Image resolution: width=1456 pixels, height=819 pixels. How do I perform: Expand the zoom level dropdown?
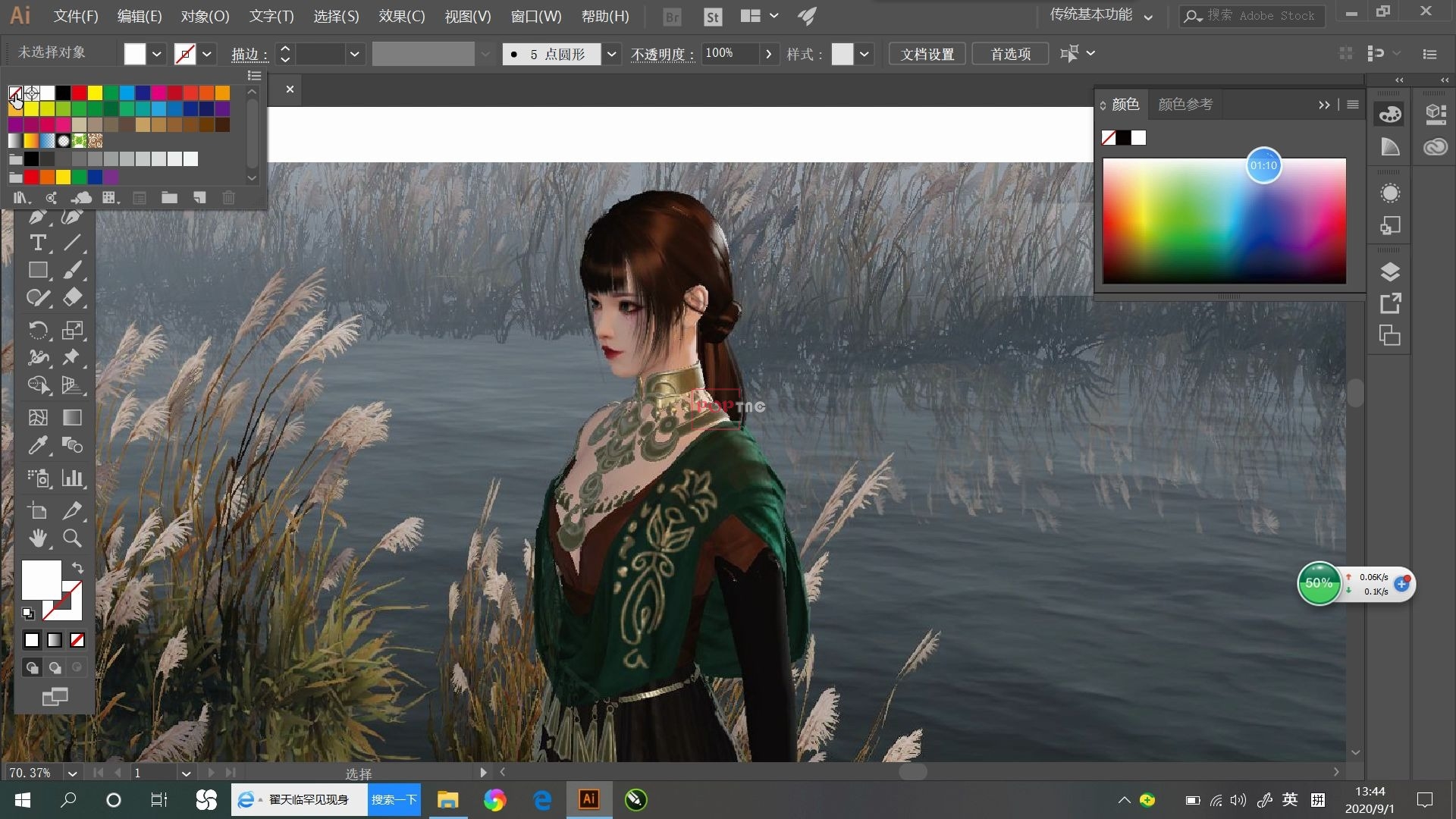[x=72, y=773]
